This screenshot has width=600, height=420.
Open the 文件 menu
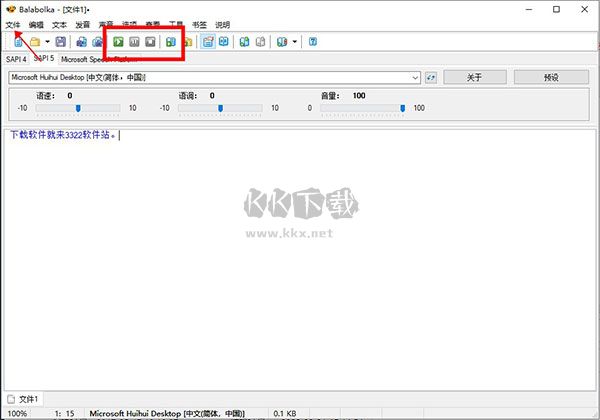[13, 25]
